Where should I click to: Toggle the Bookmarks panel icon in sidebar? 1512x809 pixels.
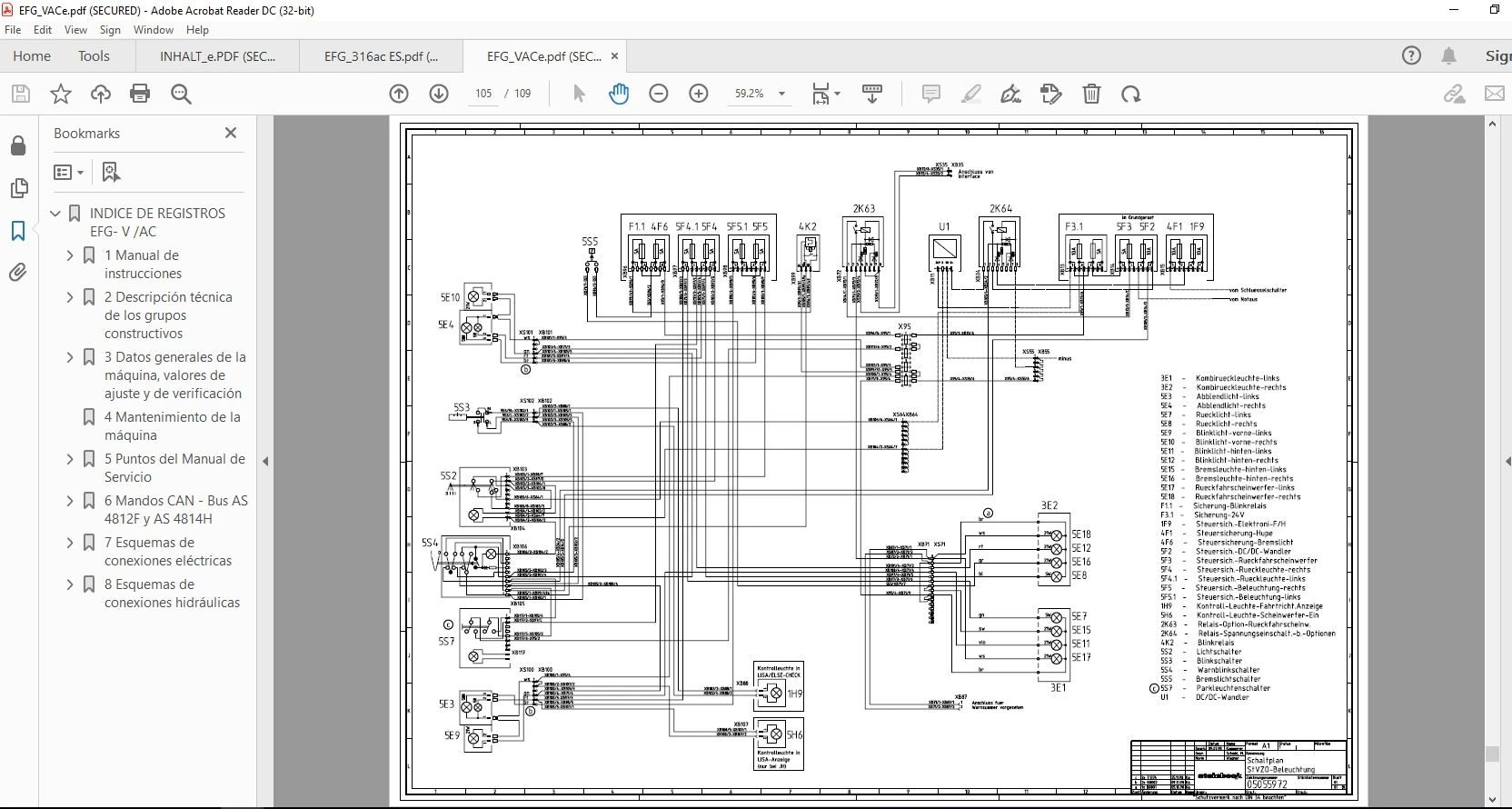(x=18, y=232)
